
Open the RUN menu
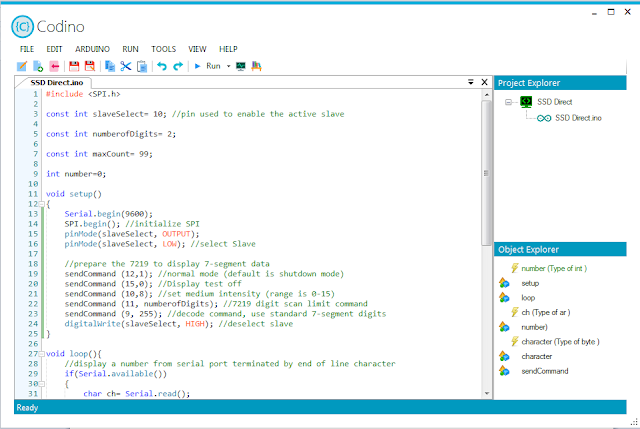131,49
